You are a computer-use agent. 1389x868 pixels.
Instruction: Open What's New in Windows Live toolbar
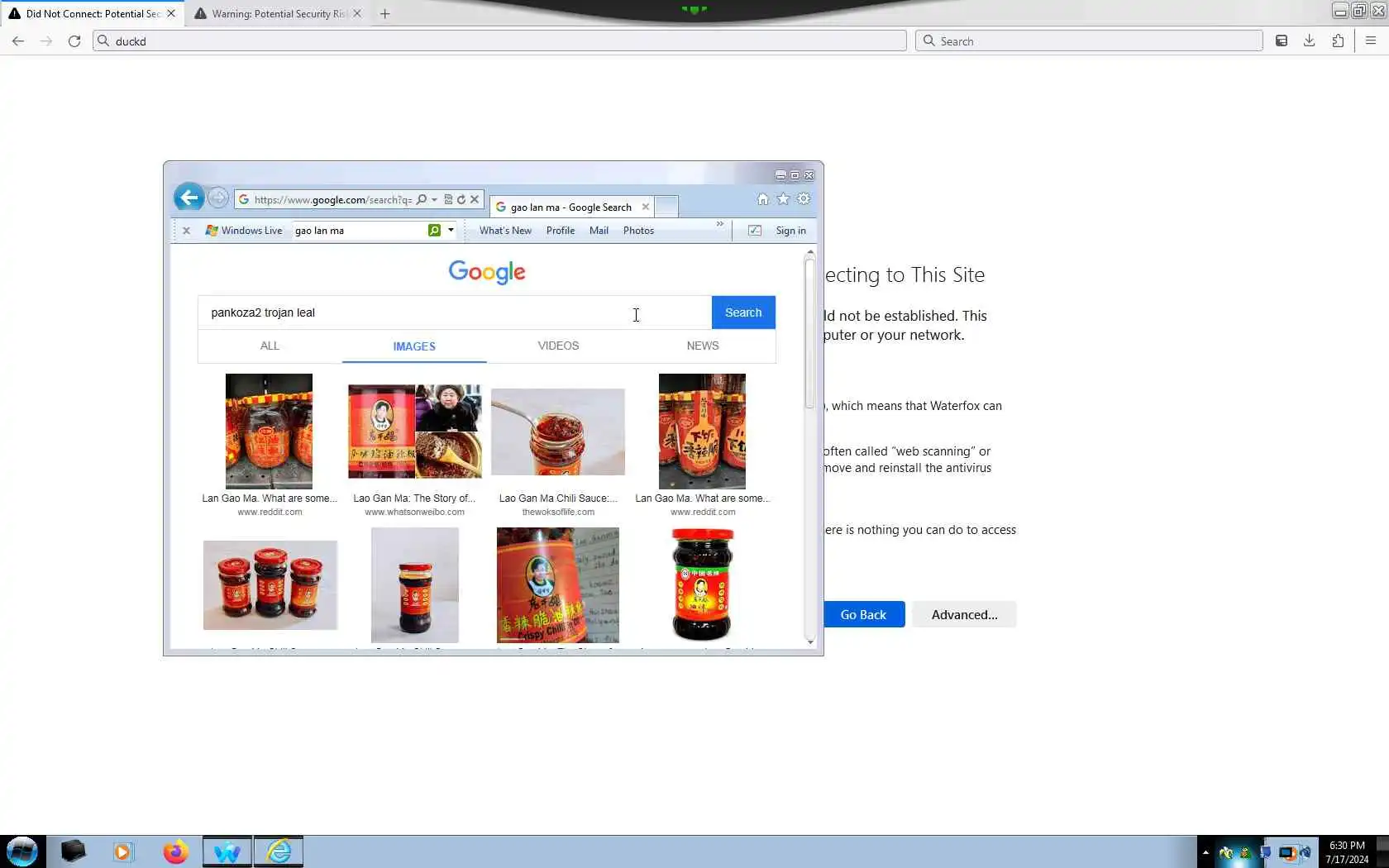(x=505, y=231)
